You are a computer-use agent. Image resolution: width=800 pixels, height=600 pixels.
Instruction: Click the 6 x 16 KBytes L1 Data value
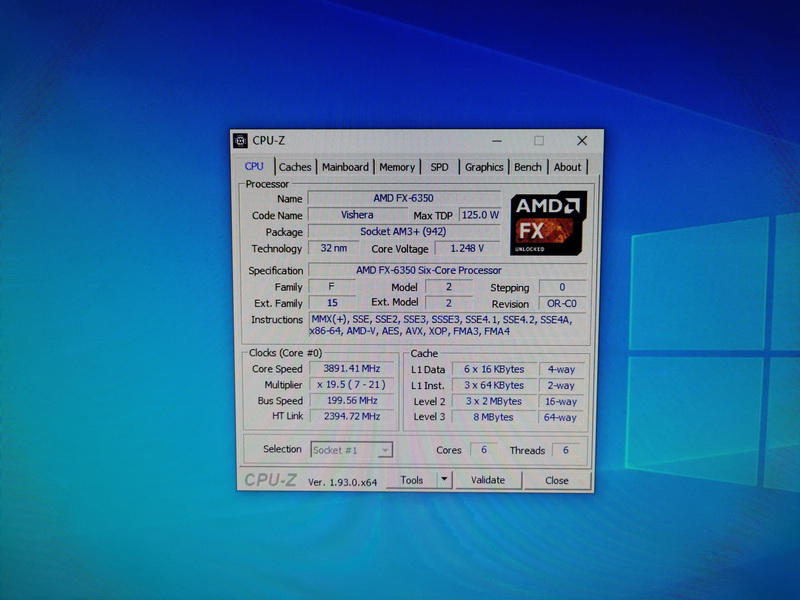(x=494, y=369)
